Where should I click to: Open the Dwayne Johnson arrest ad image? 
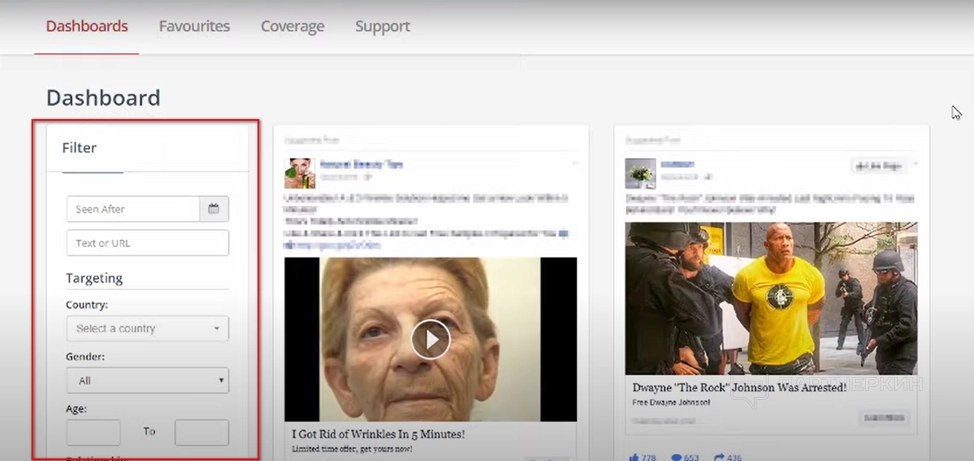tap(771, 298)
